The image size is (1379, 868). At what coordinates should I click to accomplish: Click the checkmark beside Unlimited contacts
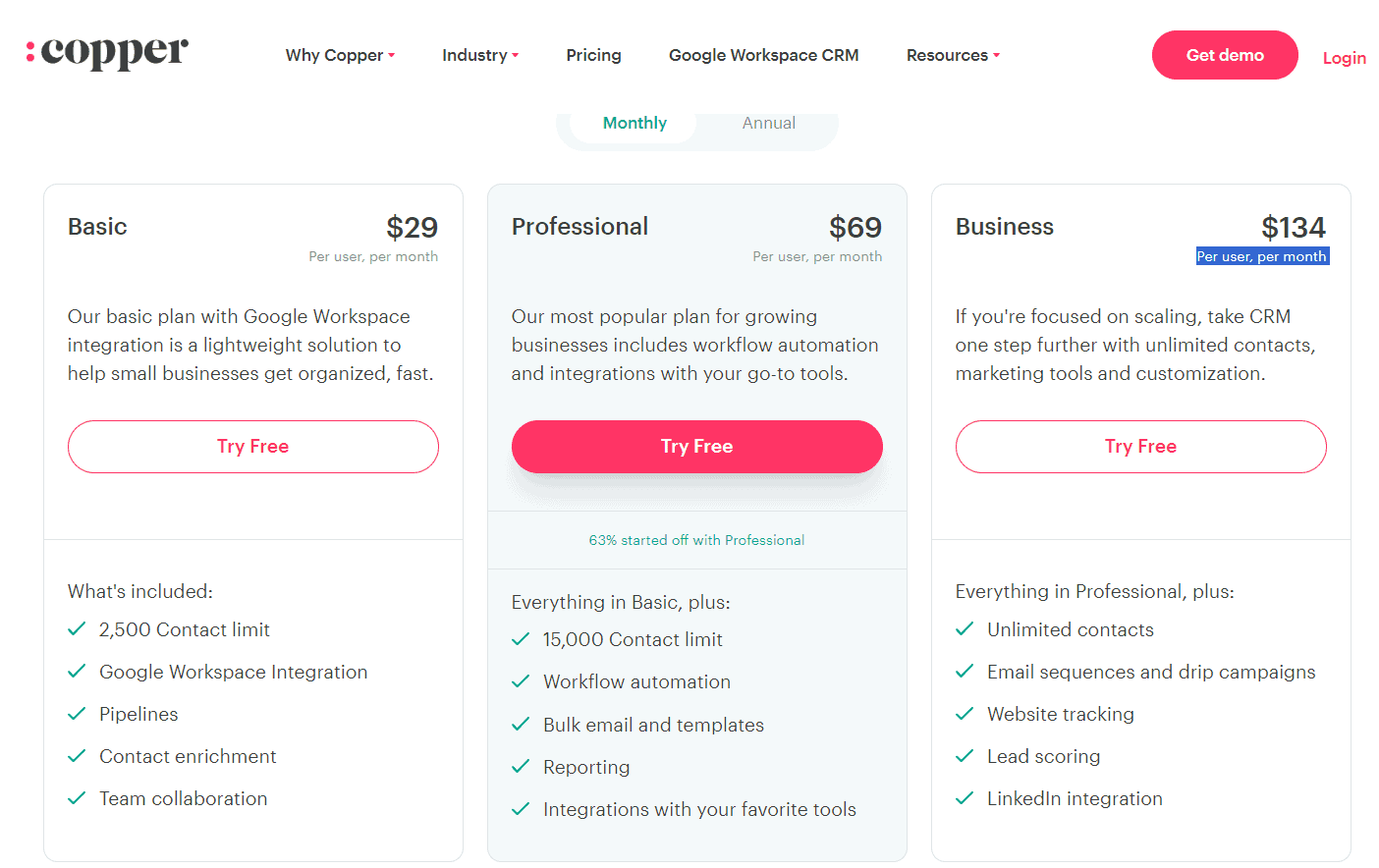[965, 629]
